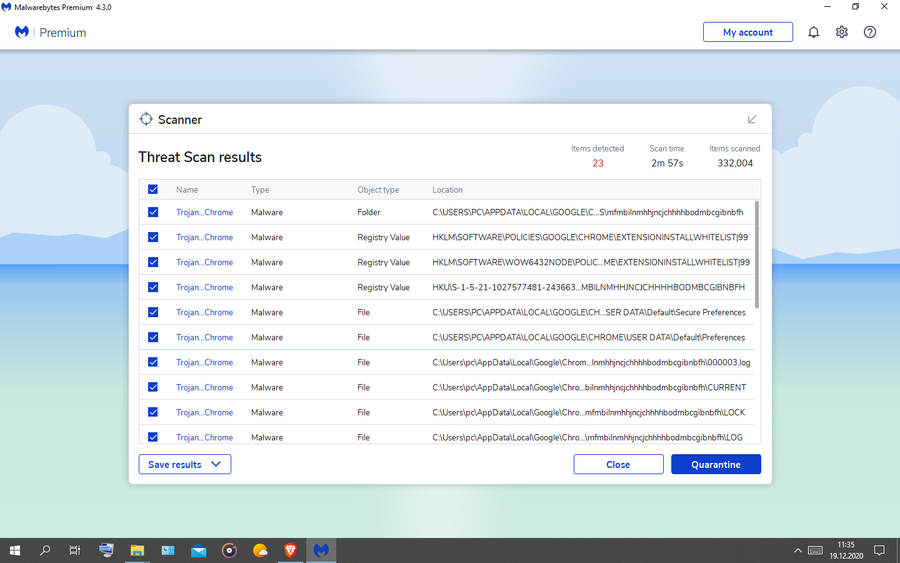Open the Save results dropdown
Viewport: 900px width, 563px height.
click(184, 464)
